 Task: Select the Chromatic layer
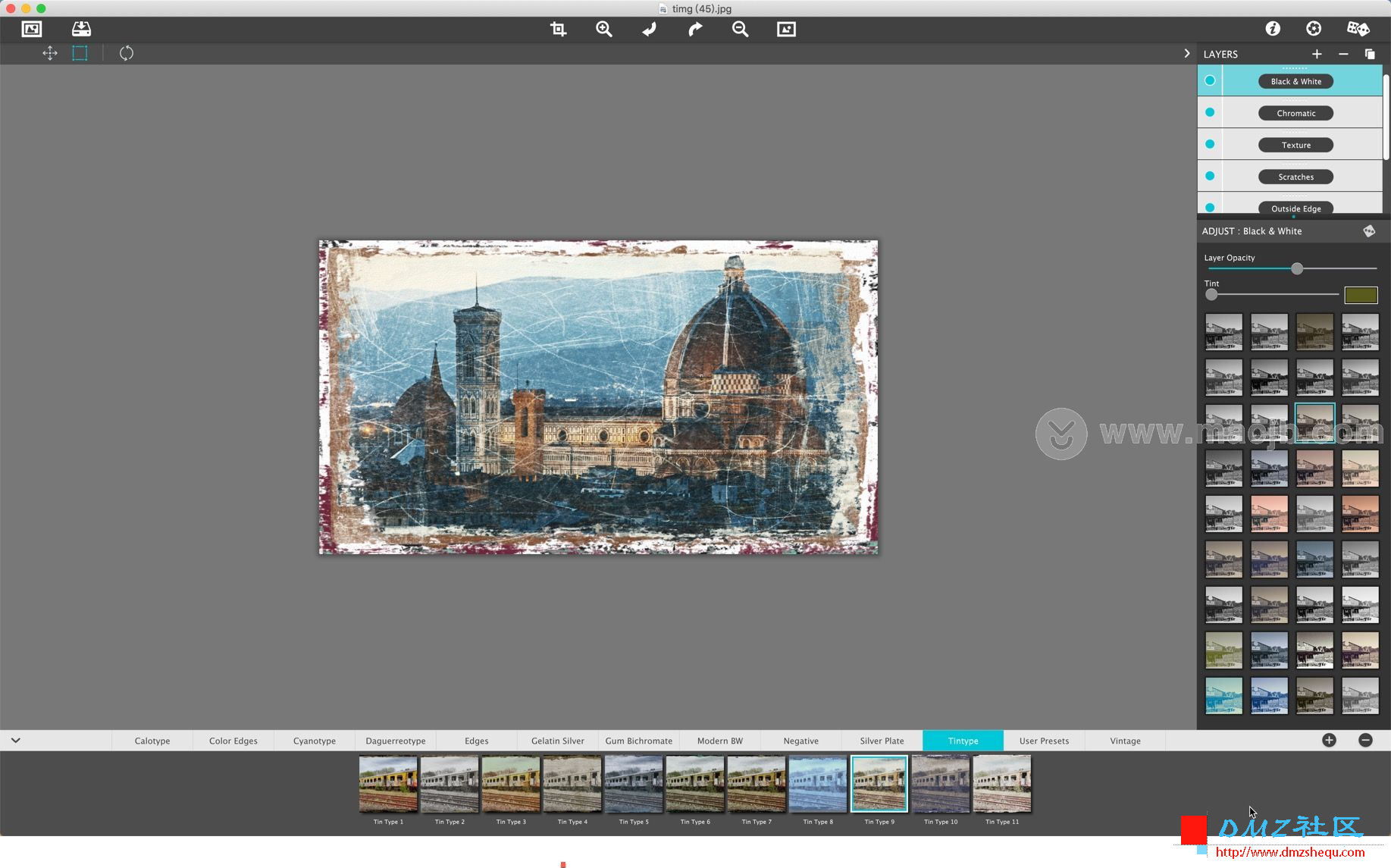1296,113
